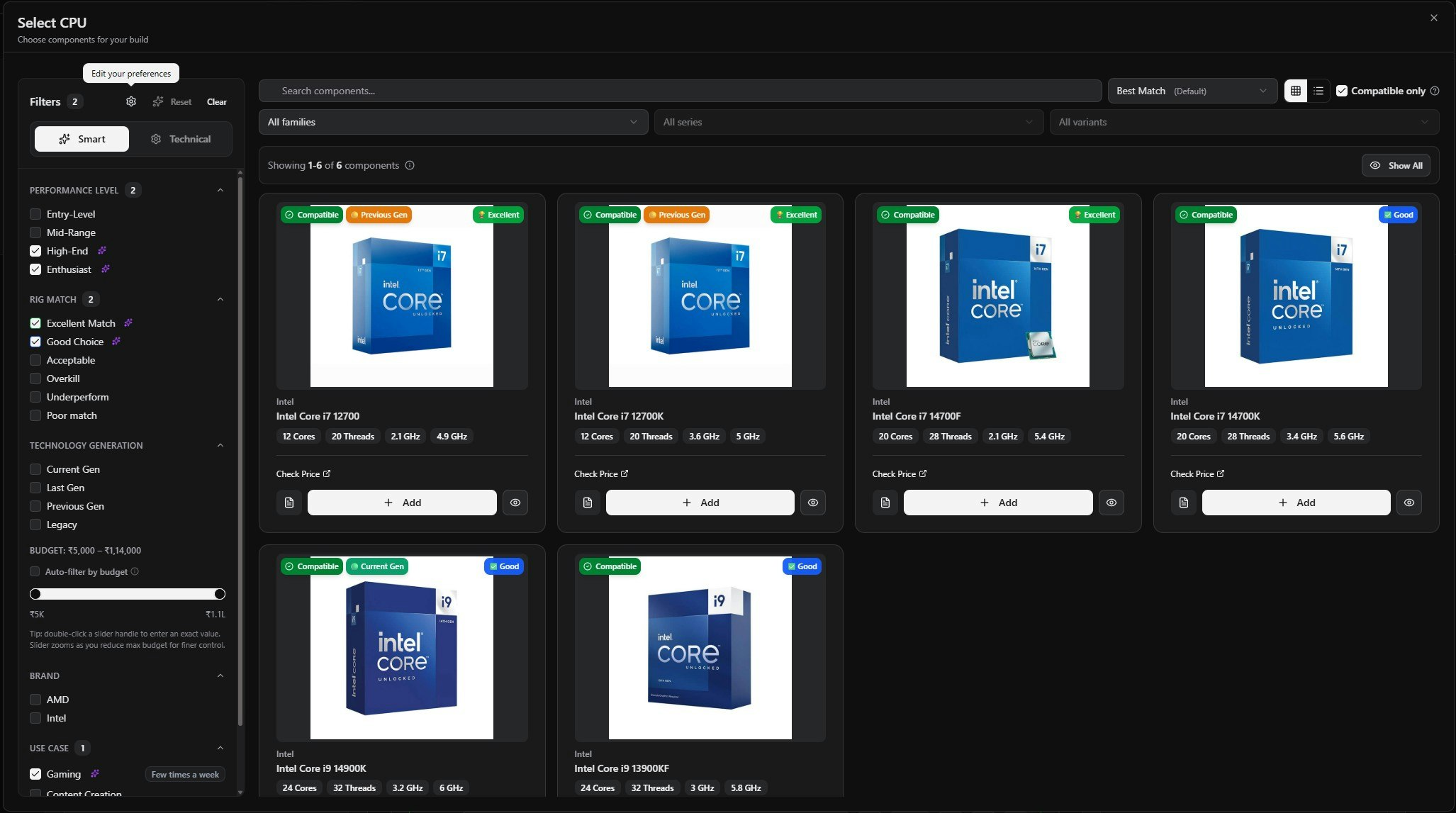This screenshot has height=813, width=1456.
Task: Uncheck the Enthusiast performance checkbox
Action: click(x=35, y=269)
